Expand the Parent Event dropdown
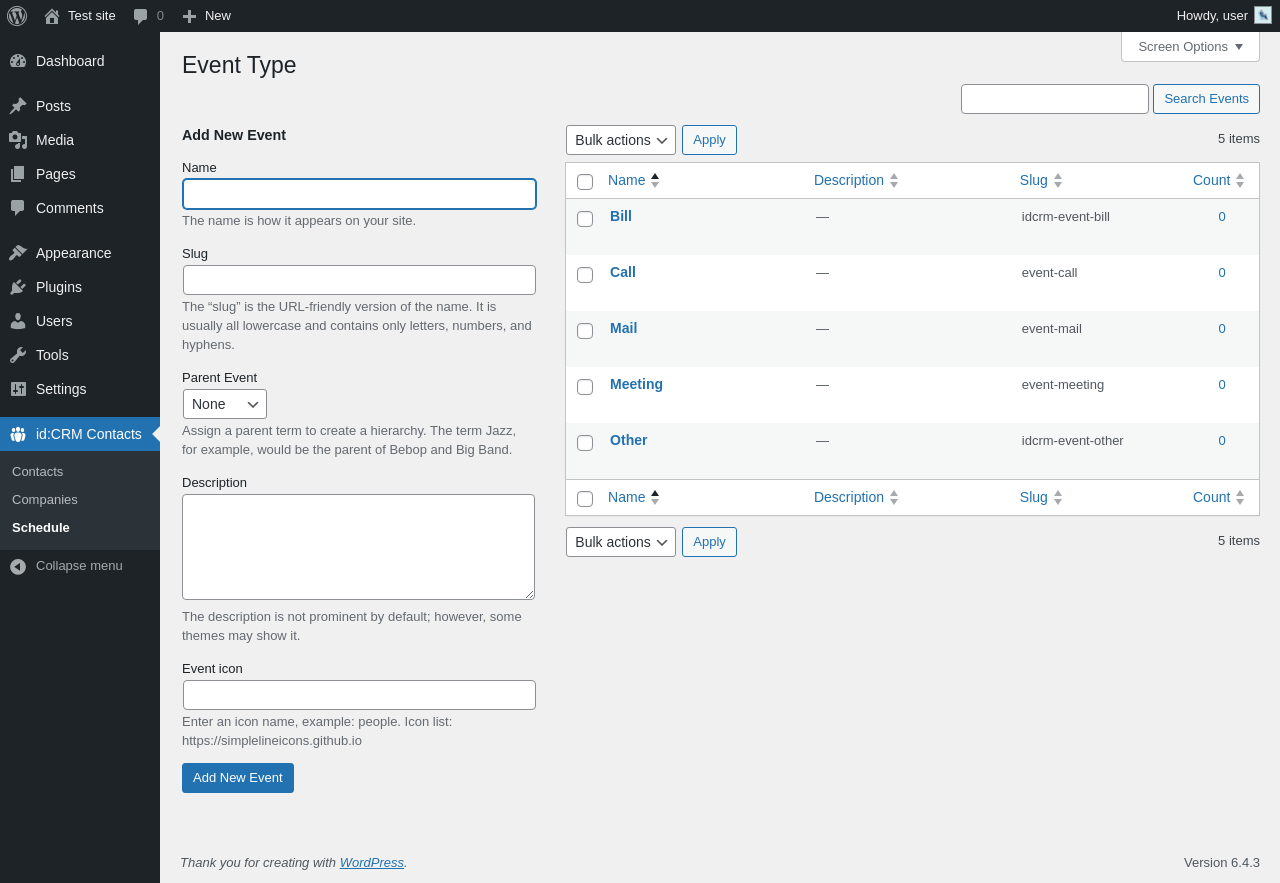This screenshot has height=883, width=1280. pos(225,404)
